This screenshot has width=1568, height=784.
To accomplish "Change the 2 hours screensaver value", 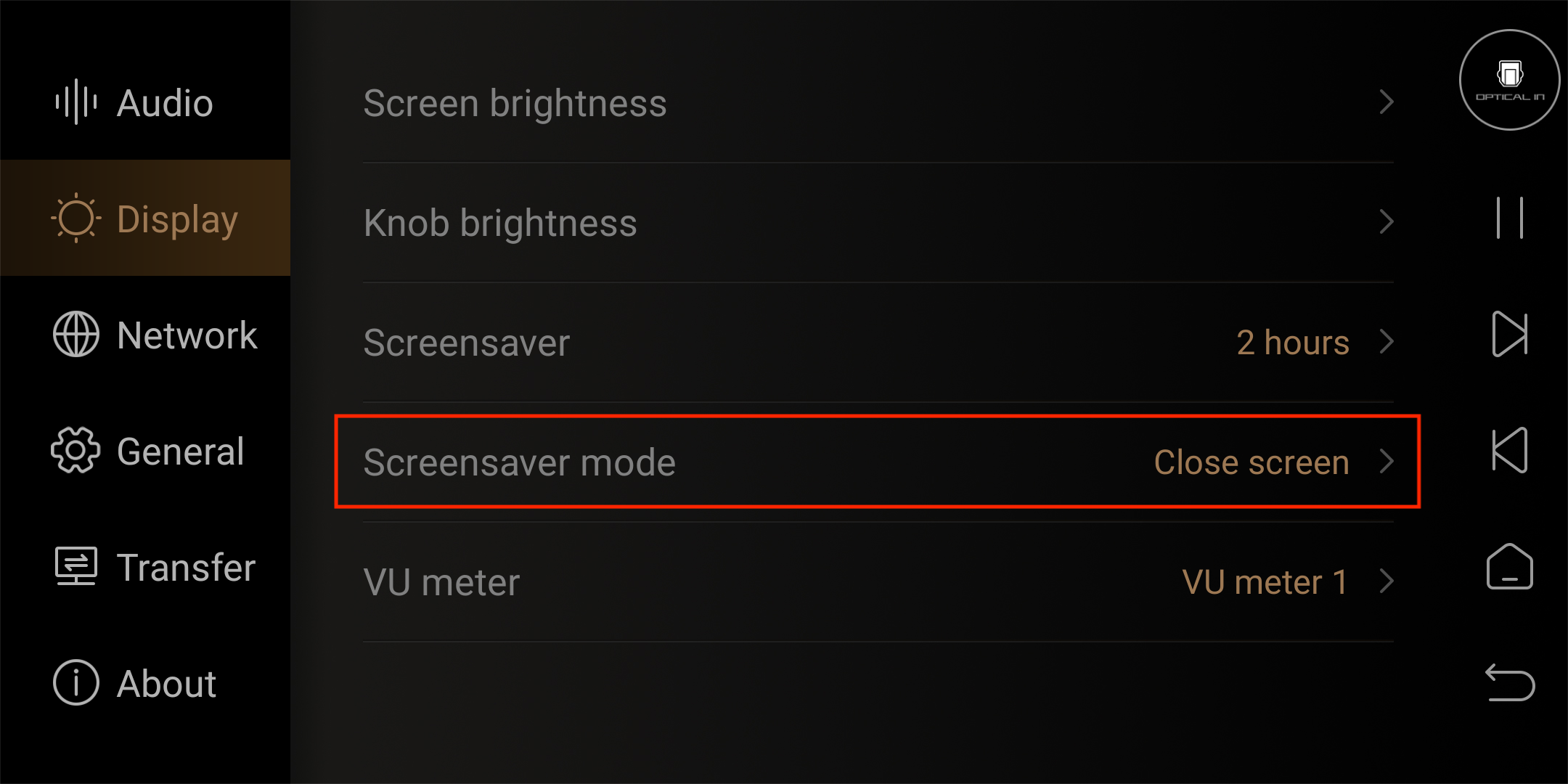I will point(1293,343).
